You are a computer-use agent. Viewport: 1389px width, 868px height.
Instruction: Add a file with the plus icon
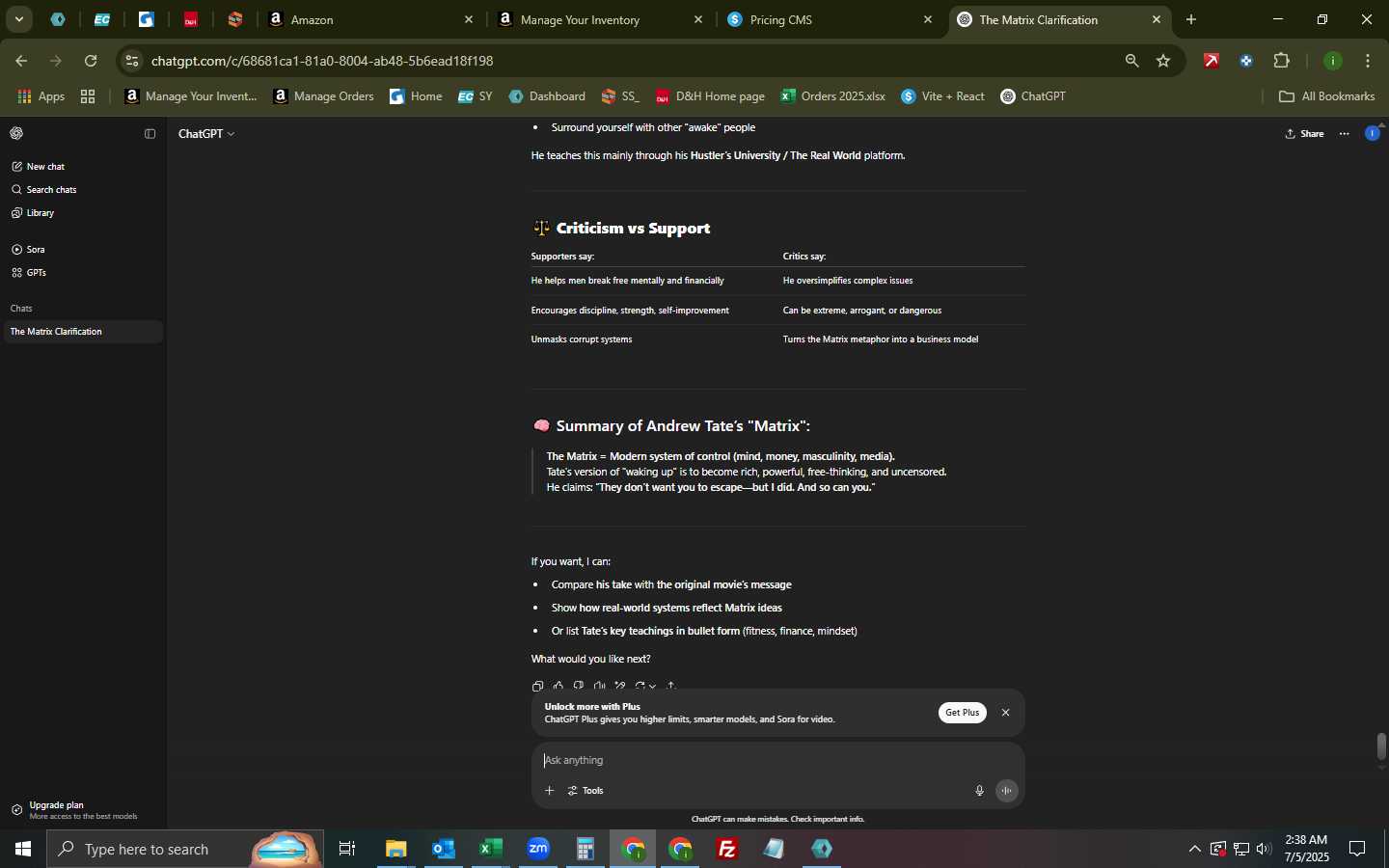549,791
